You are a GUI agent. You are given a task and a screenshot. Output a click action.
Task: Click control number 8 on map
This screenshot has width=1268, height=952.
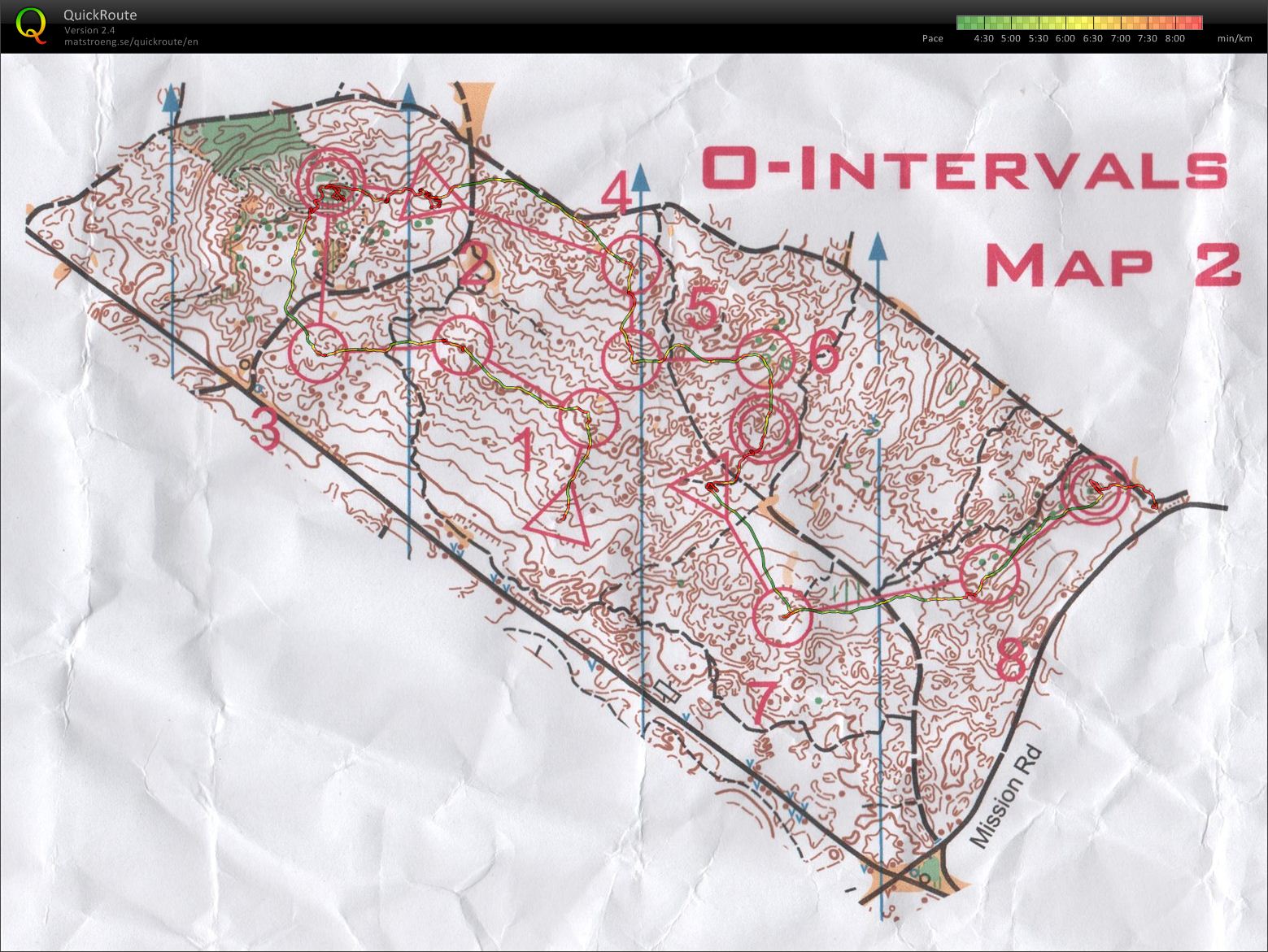[x=1012, y=659]
